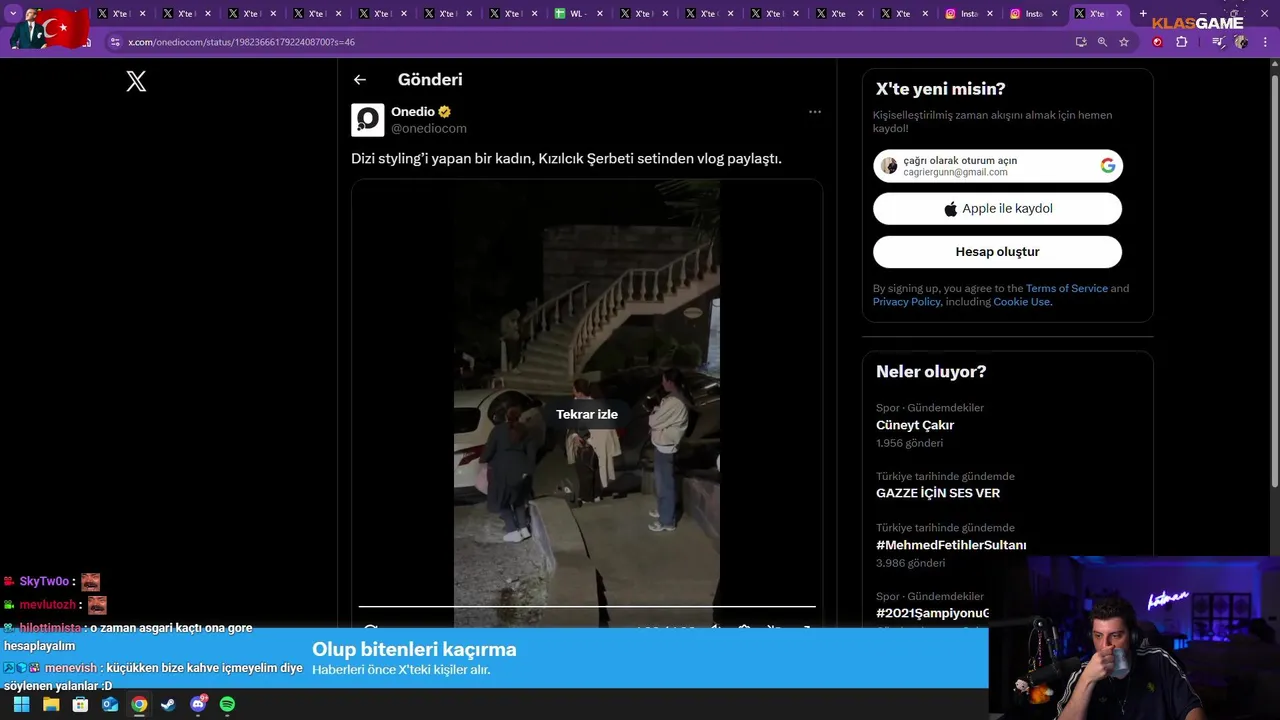Open Microsoft Store from the taskbar
Viewport: 1280px width, 720px height.
80,704
